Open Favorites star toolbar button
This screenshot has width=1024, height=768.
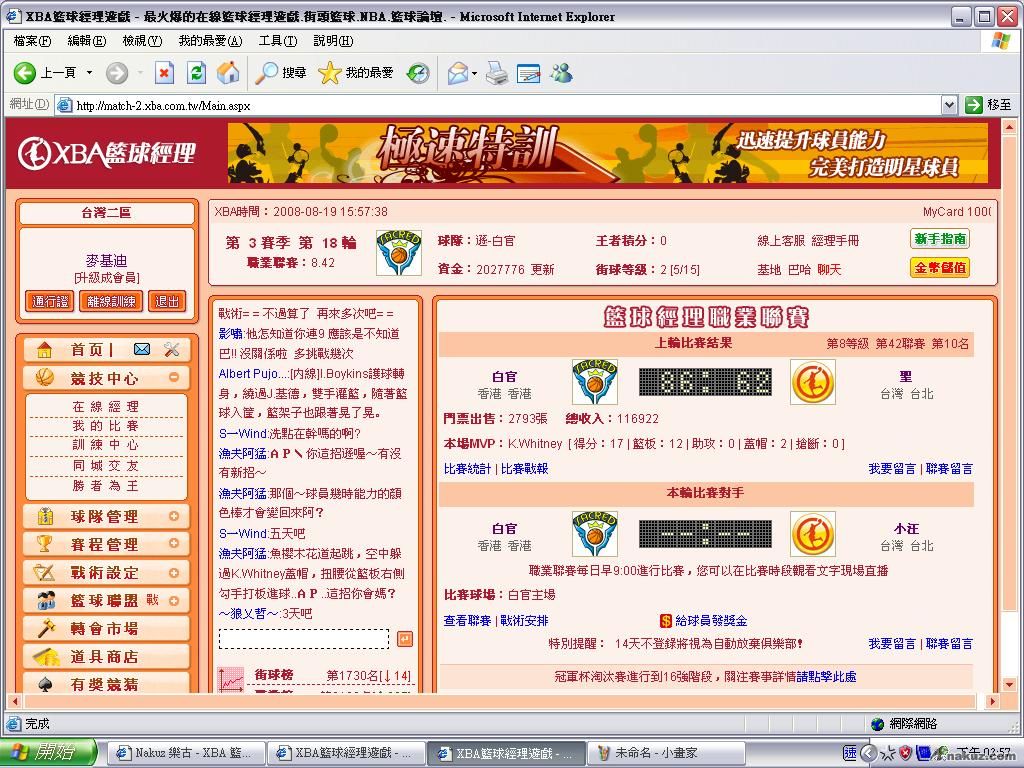pos(356,72)
